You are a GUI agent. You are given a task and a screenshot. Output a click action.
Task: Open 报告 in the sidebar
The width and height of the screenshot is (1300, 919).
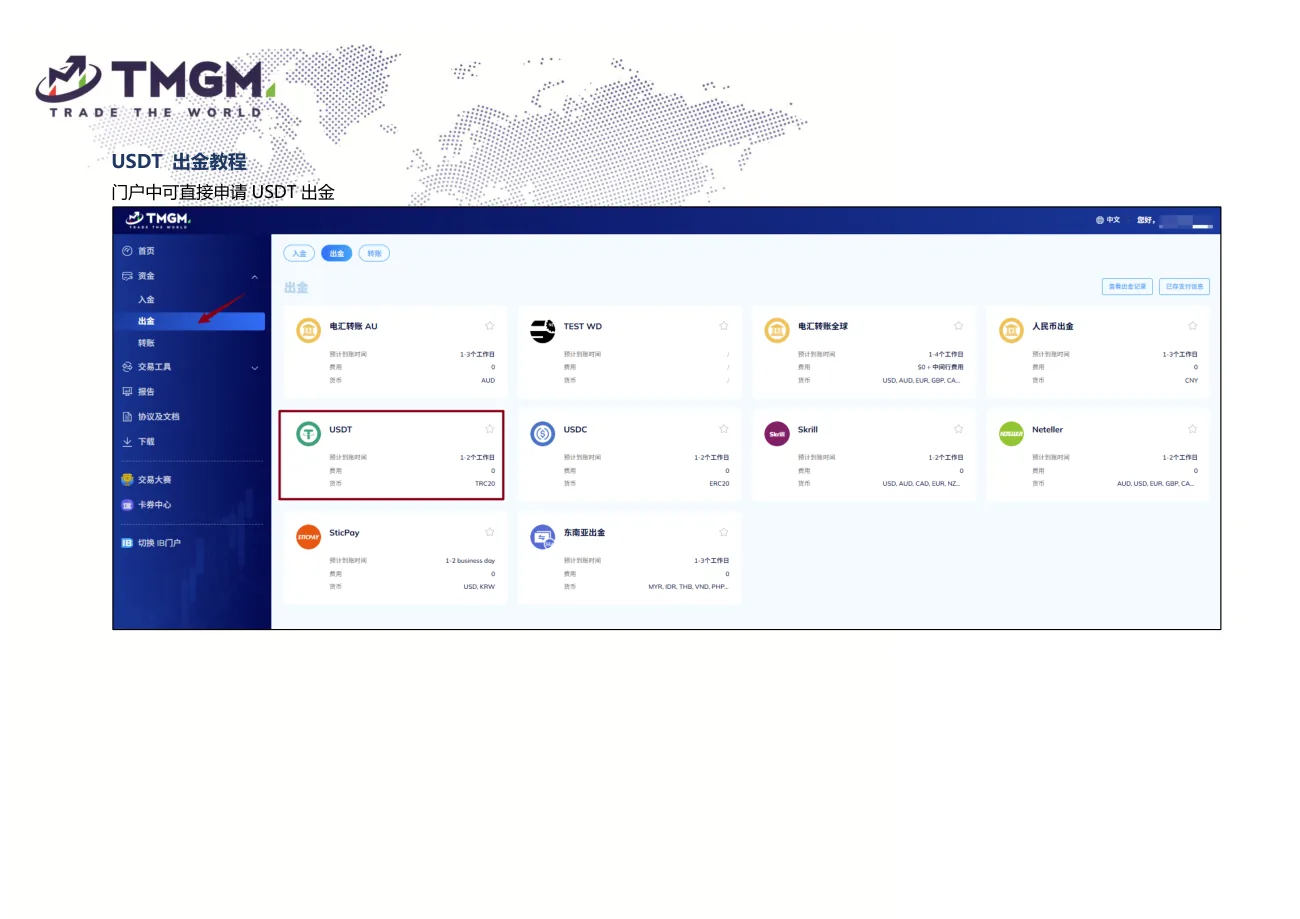pos(146,392)
